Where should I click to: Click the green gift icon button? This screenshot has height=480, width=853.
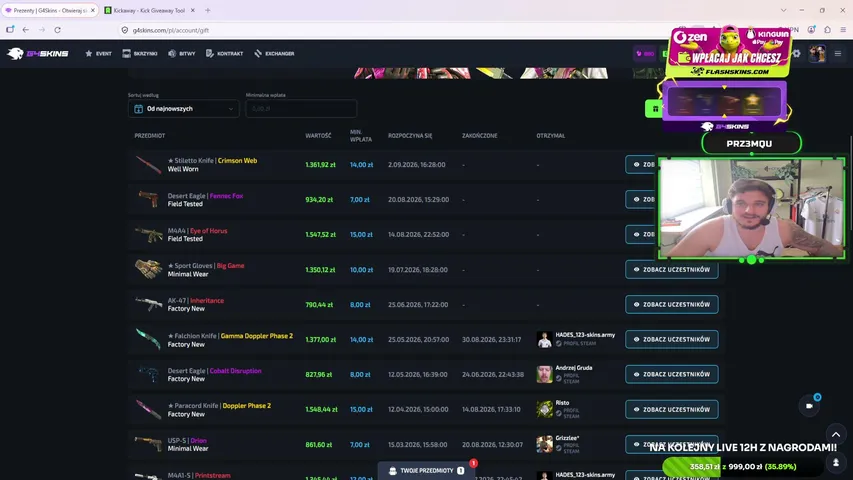tap(655, 109)
